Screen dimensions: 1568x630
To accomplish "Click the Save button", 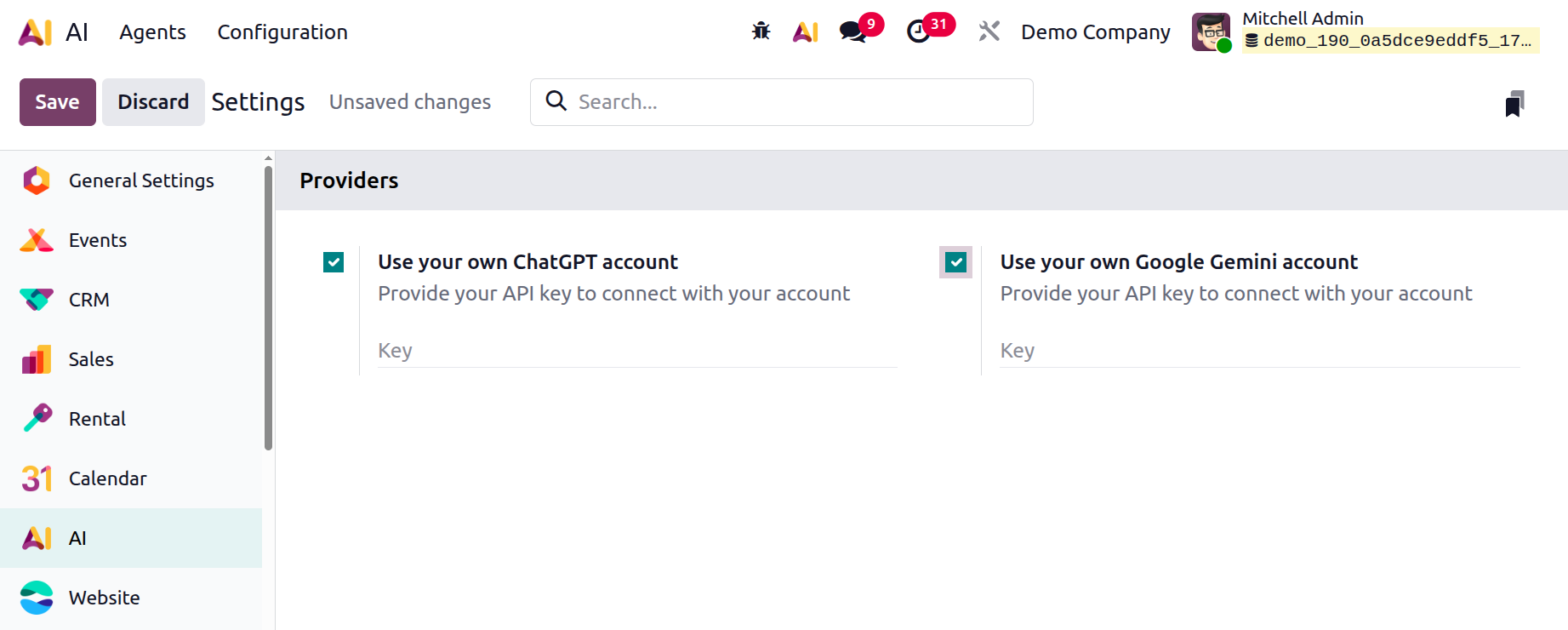I will tap(57, 102).
